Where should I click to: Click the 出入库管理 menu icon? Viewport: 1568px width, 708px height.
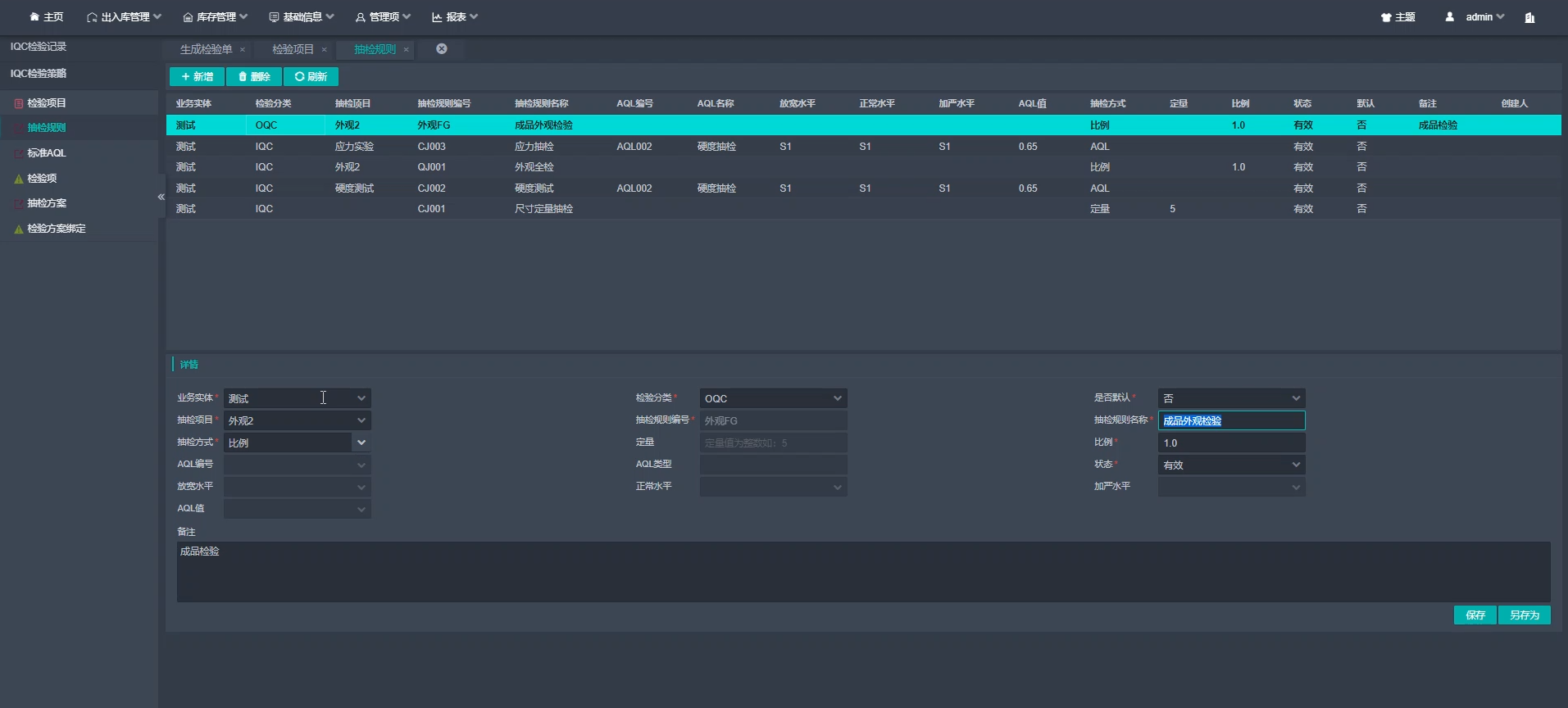(x=92, y=17)
